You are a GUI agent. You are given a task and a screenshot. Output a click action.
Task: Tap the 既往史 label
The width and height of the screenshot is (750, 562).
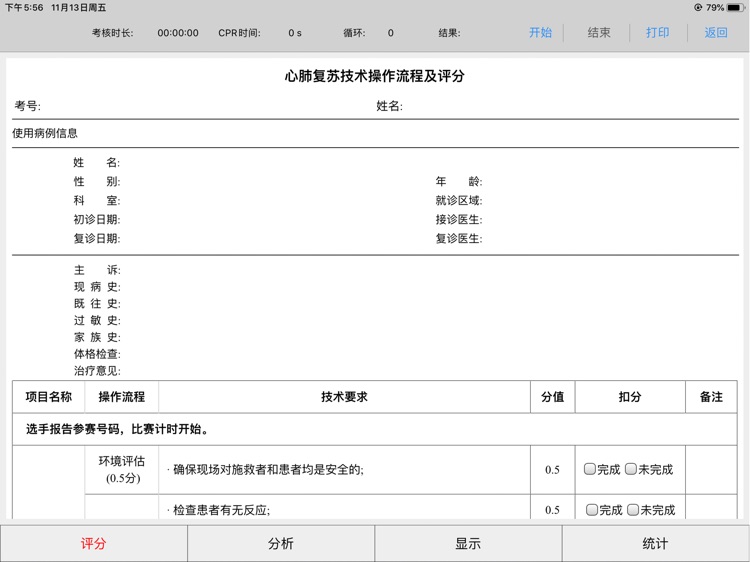(97, 304)
